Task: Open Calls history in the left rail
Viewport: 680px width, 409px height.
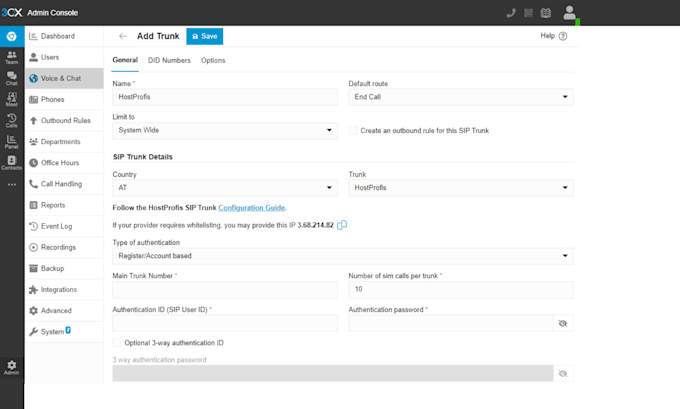Action: 12,121
